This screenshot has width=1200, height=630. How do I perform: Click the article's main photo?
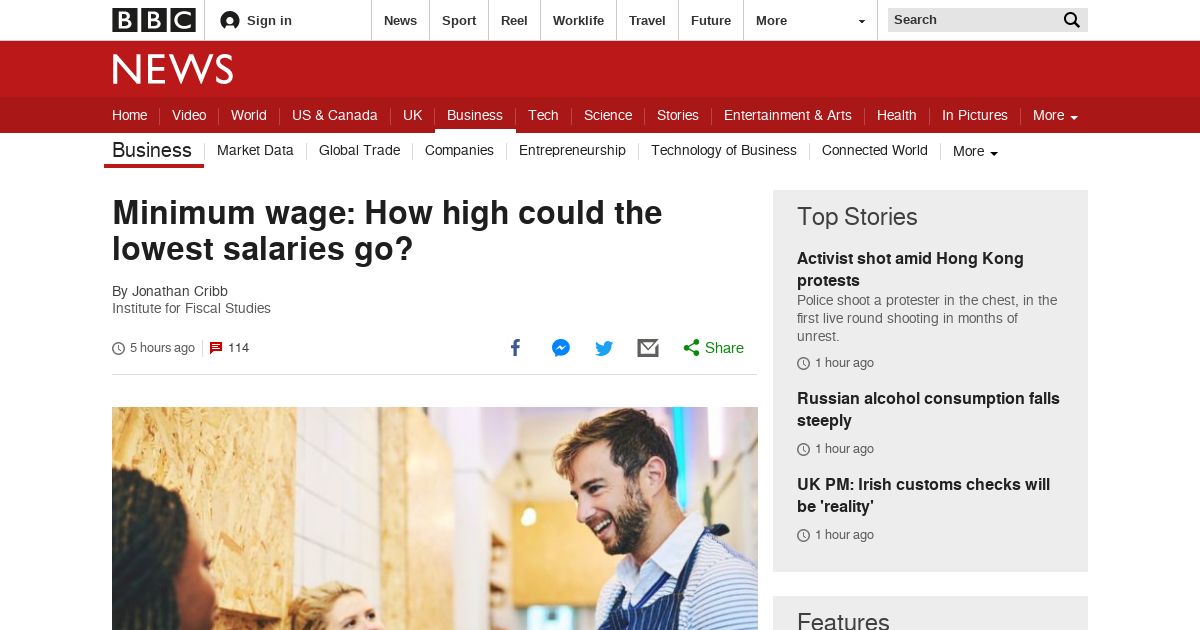pyautogui.click(x=435, y=518)
